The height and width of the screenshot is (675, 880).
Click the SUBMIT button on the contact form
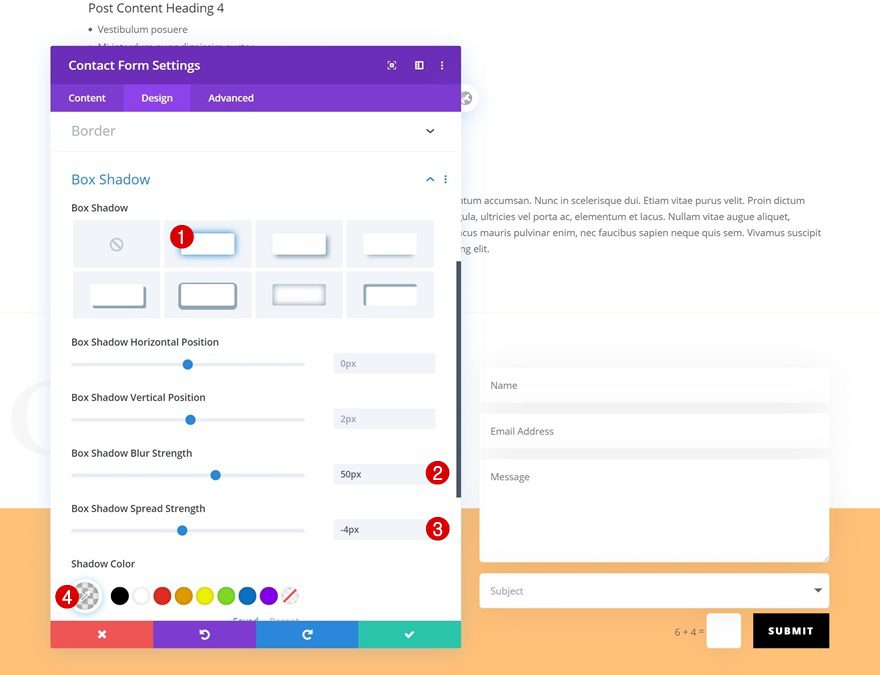pyautogui.click(x=789, y=631)
